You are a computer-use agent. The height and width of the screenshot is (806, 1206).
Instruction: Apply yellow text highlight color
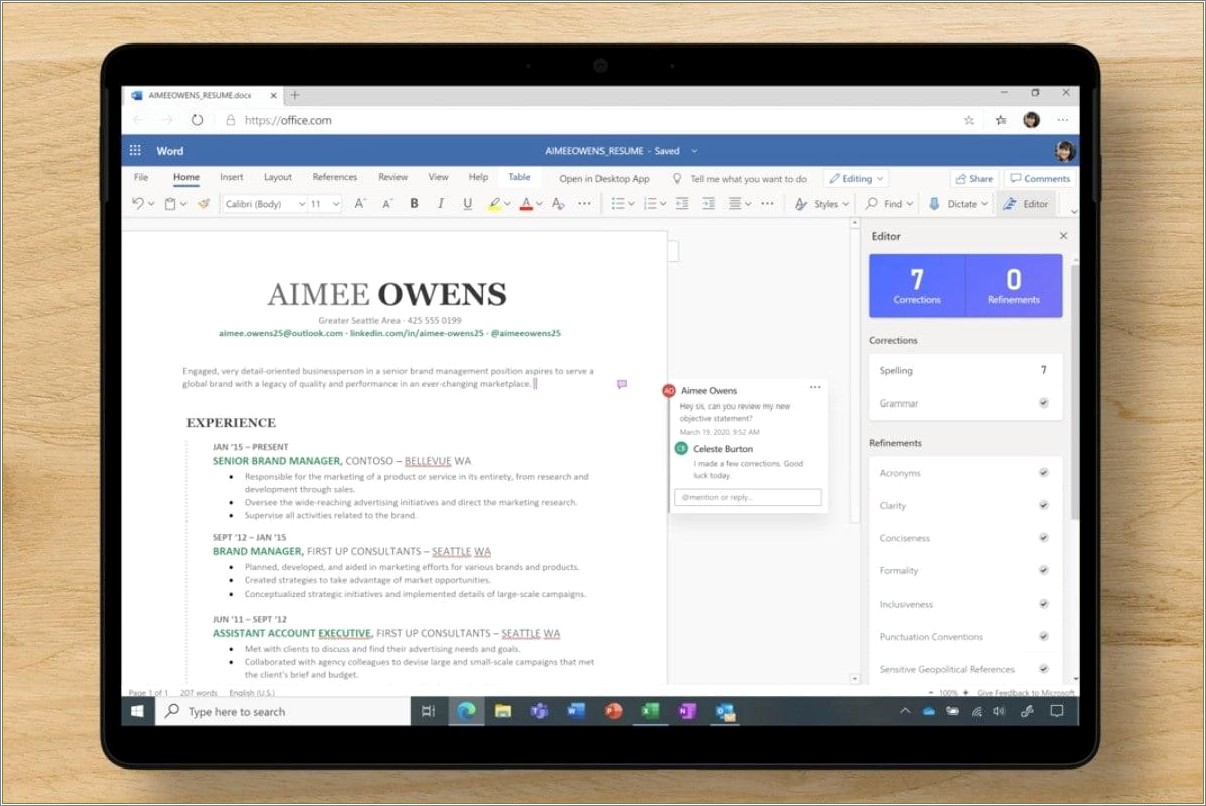[x=494, y=203]
